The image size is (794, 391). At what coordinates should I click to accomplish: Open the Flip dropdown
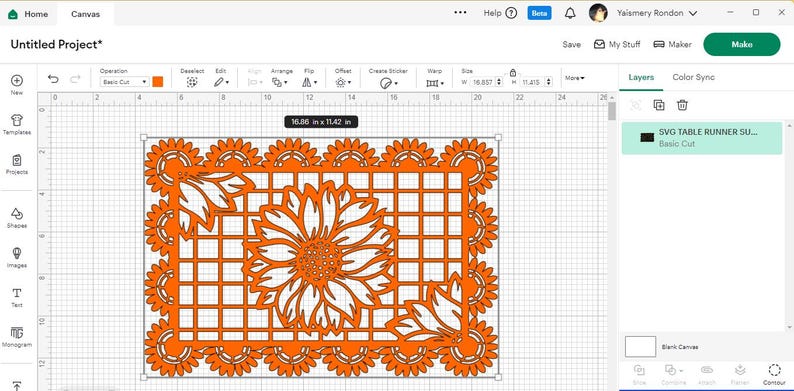pos(309,82)
